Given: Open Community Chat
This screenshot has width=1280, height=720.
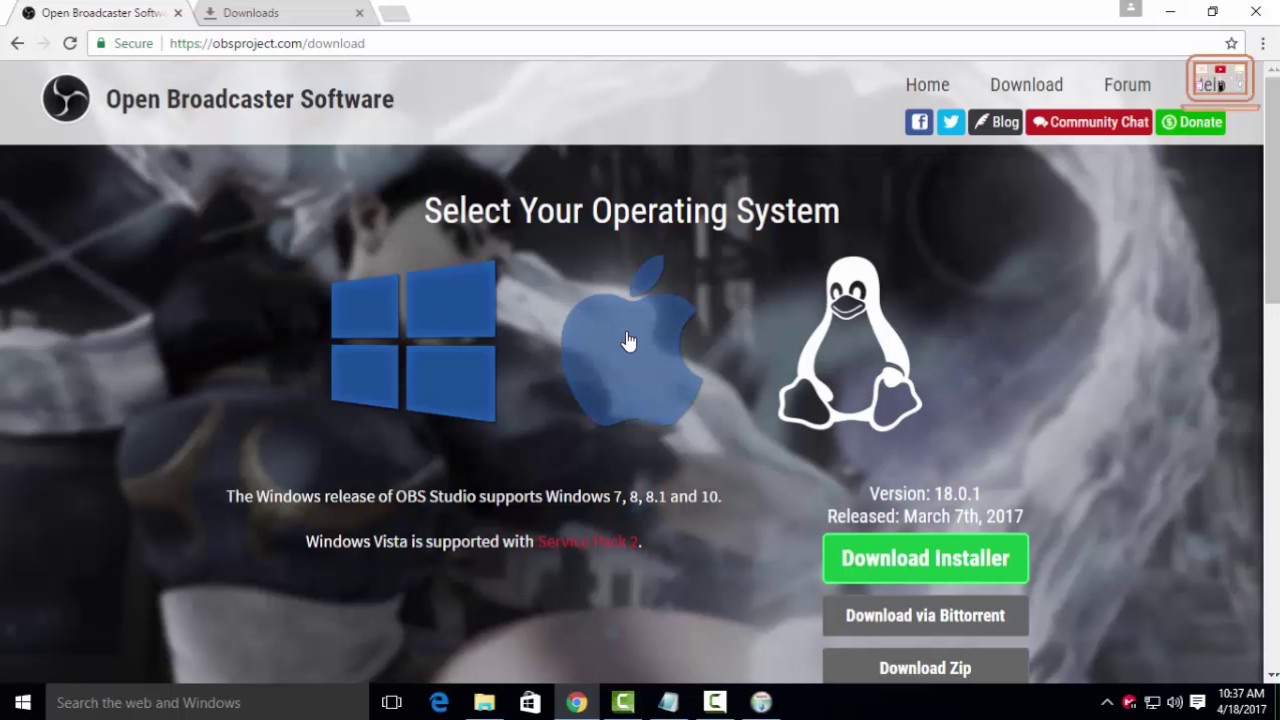Looking at the screenshot, I should click(1089, 122).
